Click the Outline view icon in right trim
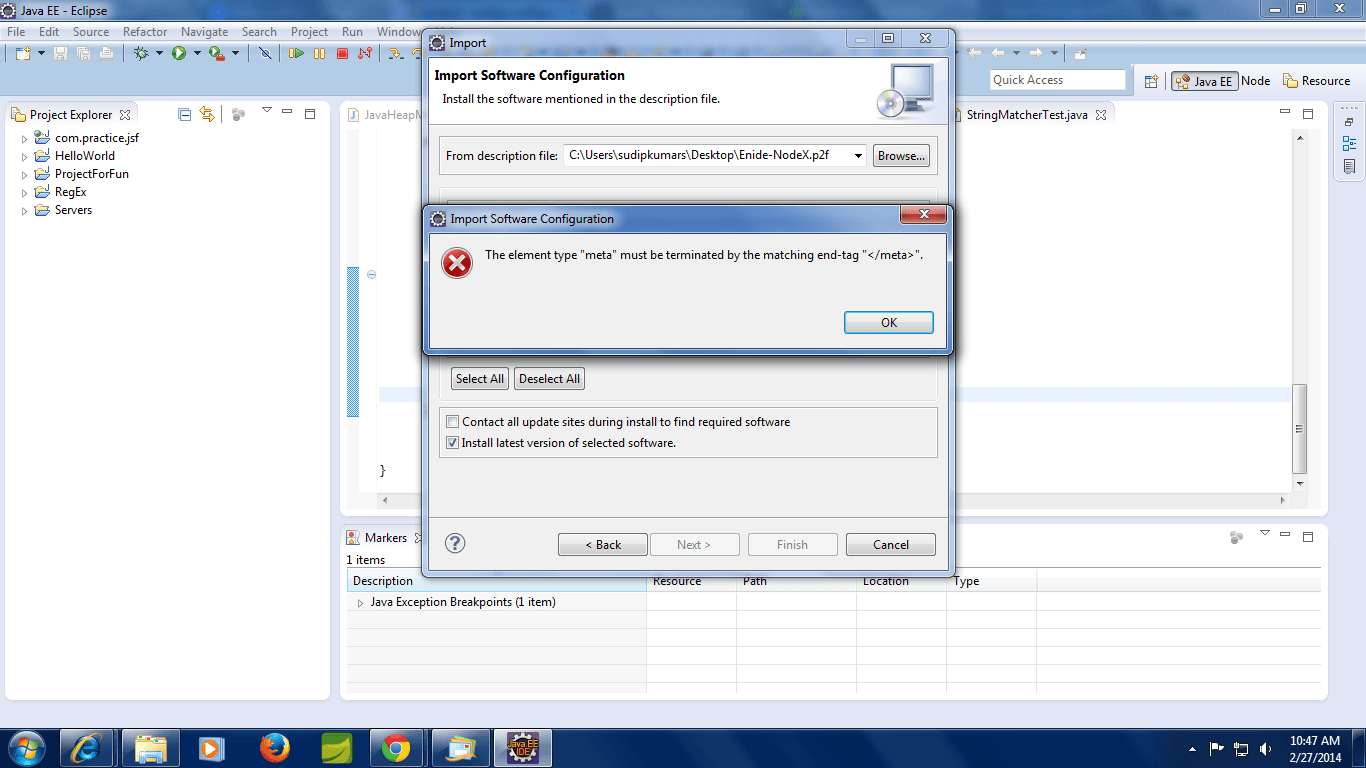1366x768 pixels. pyautogui.click(x=1350, y=143)
